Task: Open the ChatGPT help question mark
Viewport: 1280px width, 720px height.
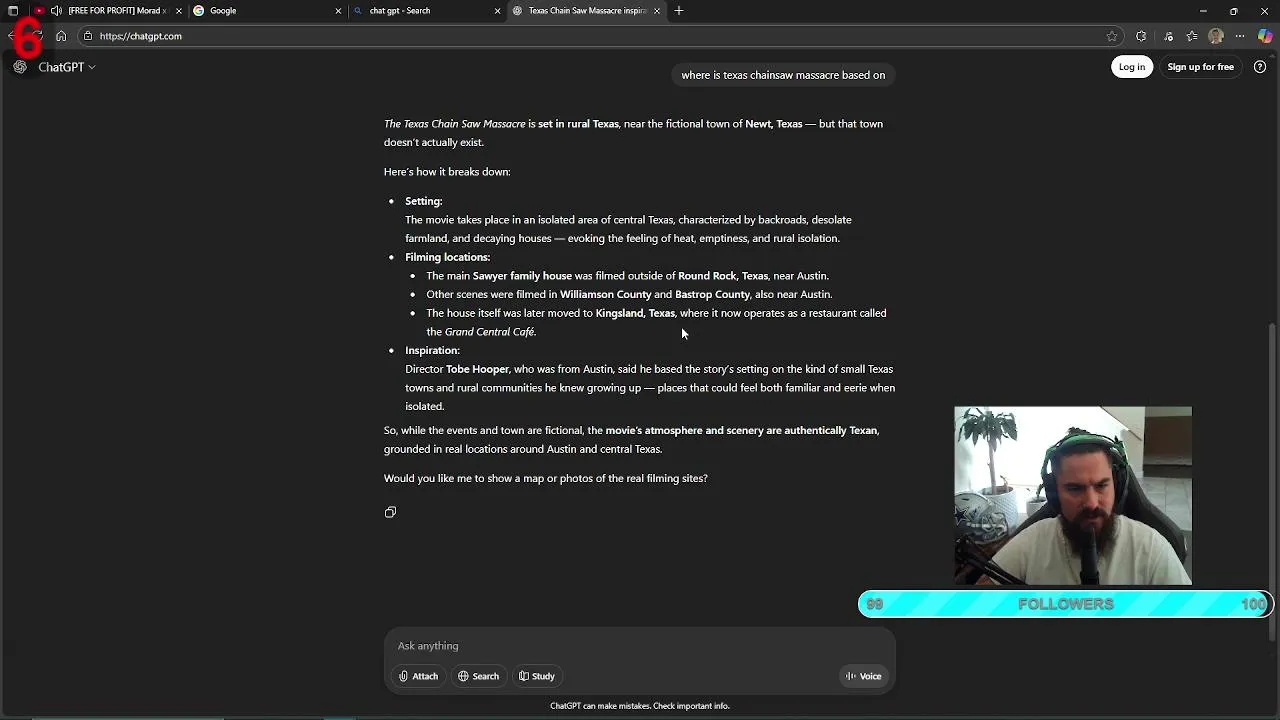Action: coord(1260,67)
